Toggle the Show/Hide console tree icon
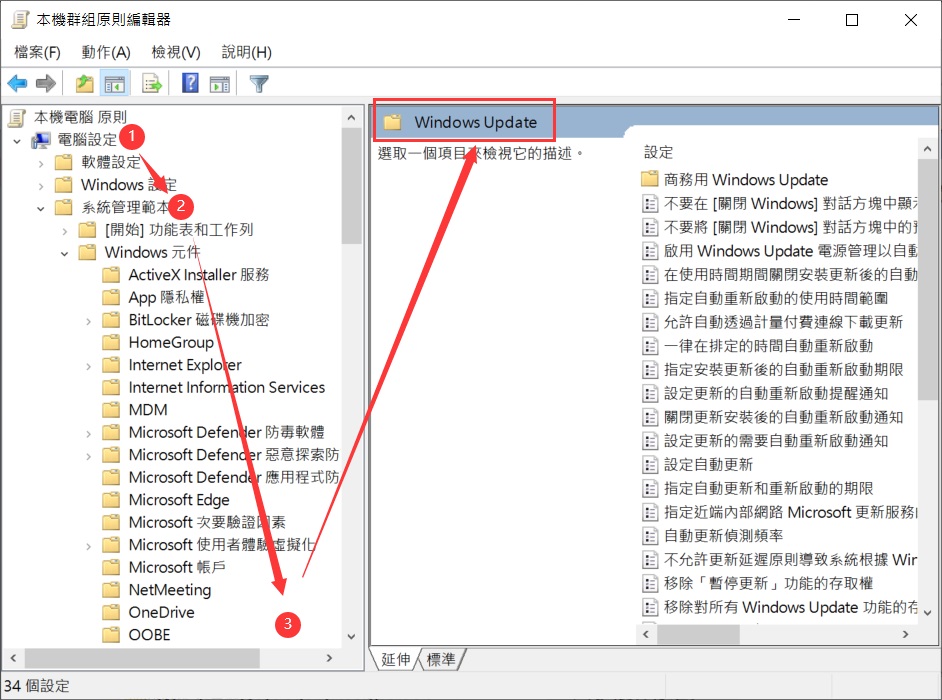Image resolution: width=942 pixels, height=700 pixels. tap(114, 83)
